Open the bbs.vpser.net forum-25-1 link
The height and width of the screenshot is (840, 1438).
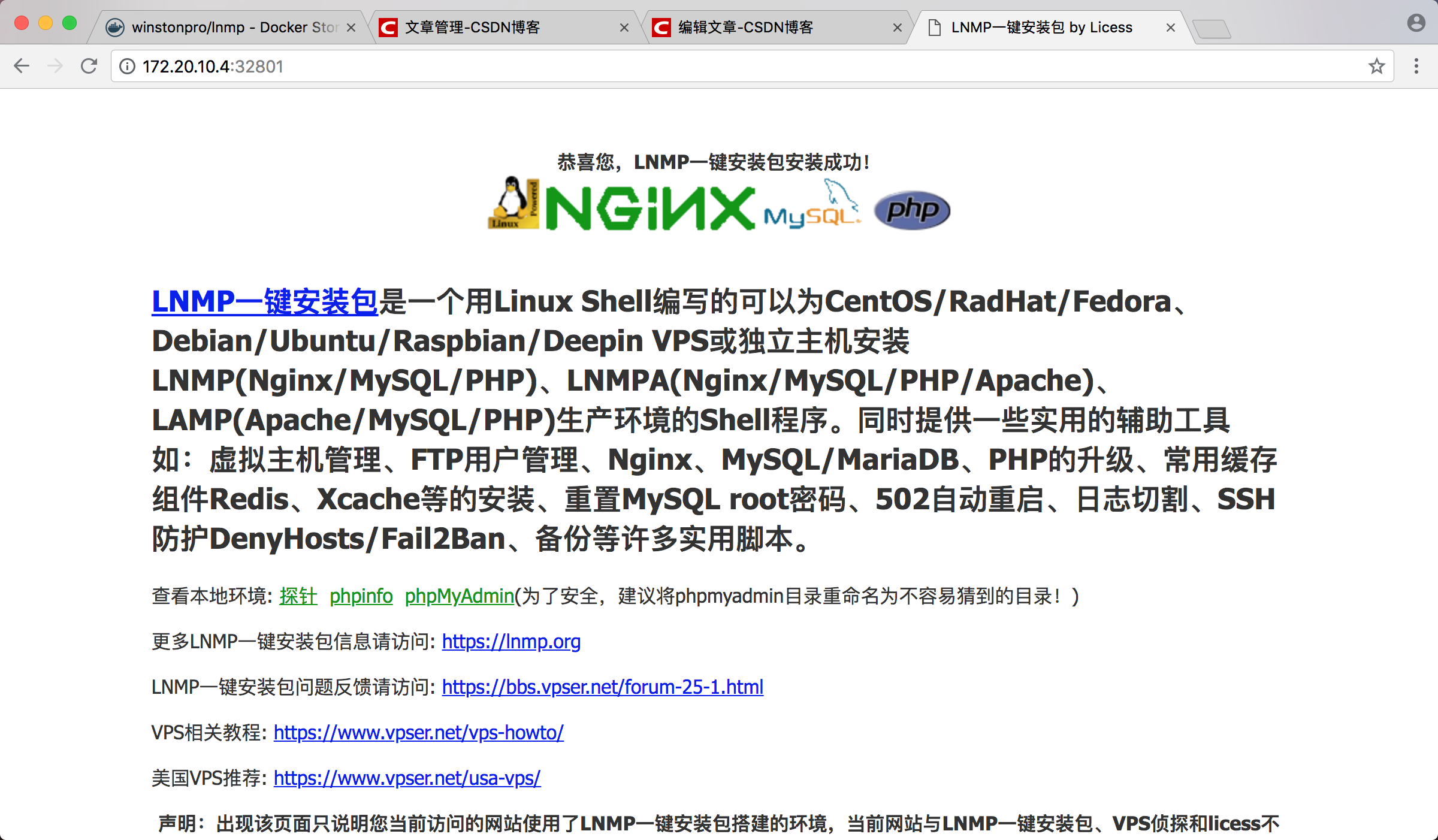pos(603,687)
